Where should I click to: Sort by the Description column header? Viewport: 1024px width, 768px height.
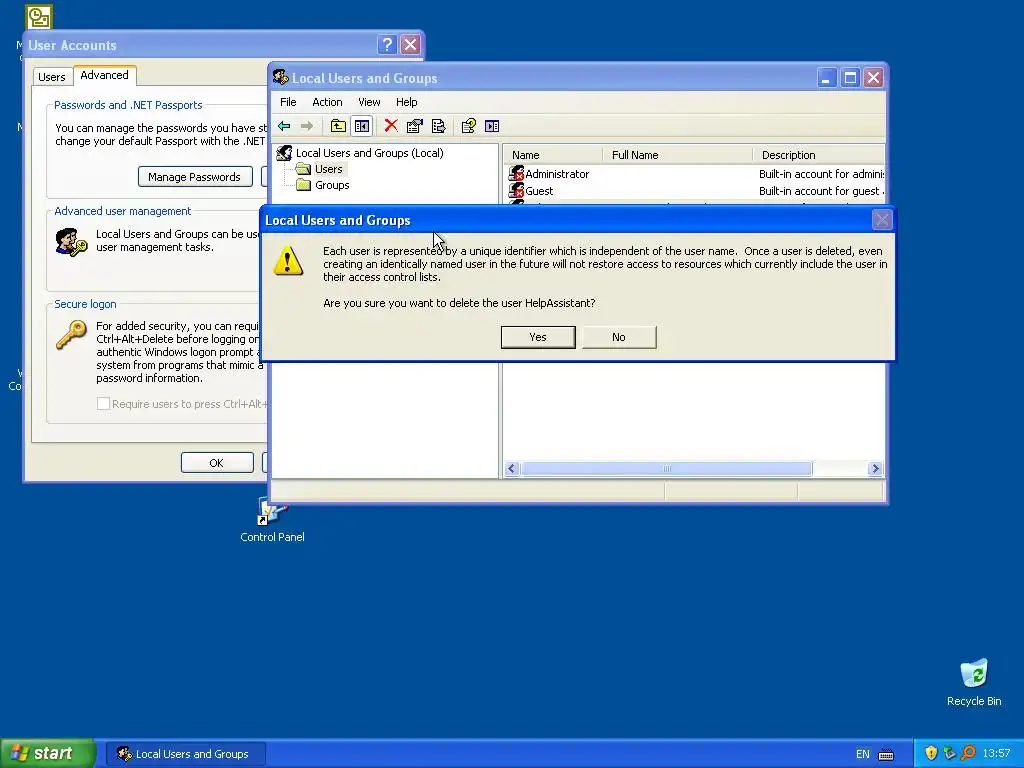click(819, 155)
